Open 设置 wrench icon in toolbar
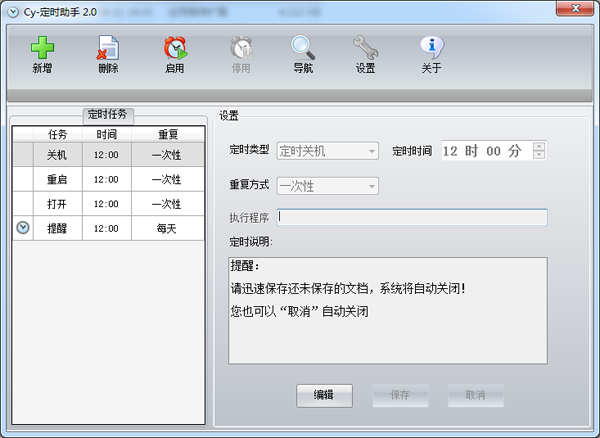 pyautogui.click(x=365, y=48)
